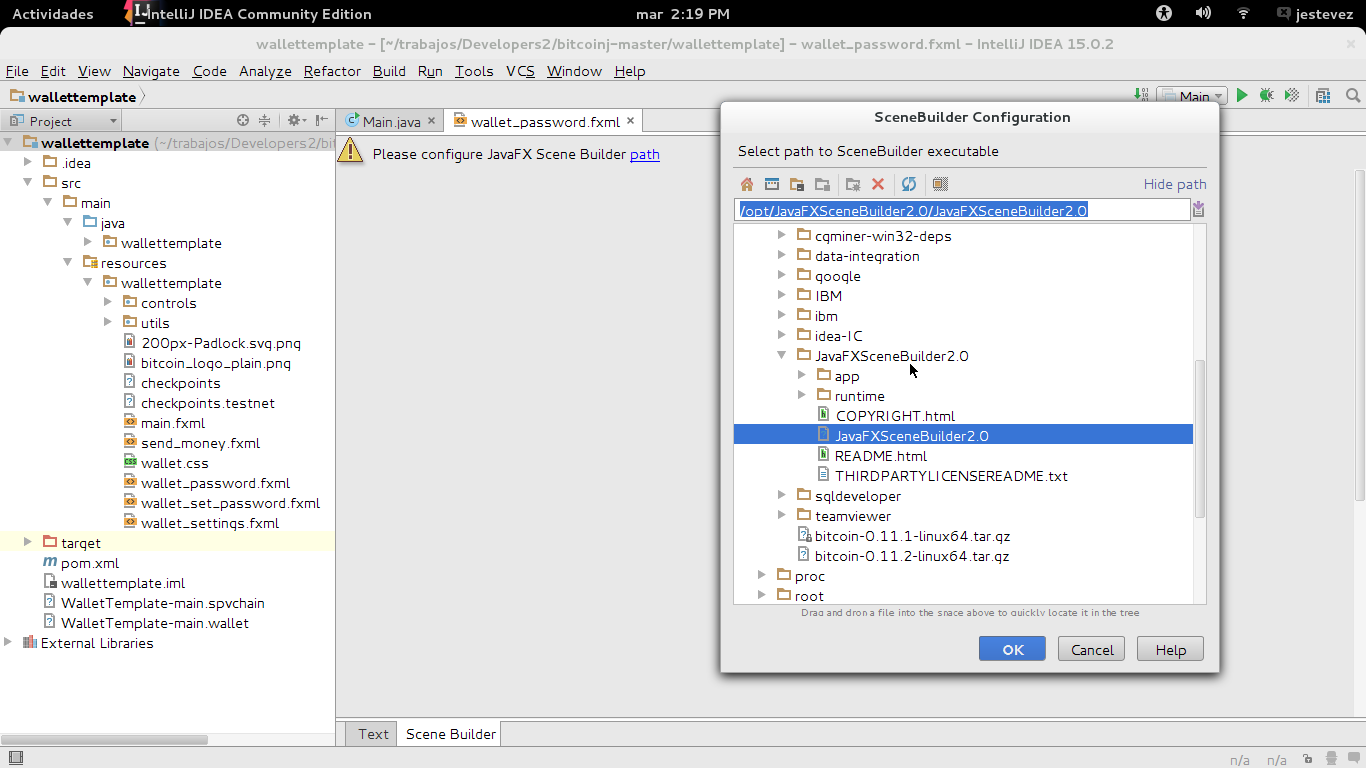1366x768 pixels.
Task: Open the Main run configuration dropdown
Action: (x=1190, y=96)
